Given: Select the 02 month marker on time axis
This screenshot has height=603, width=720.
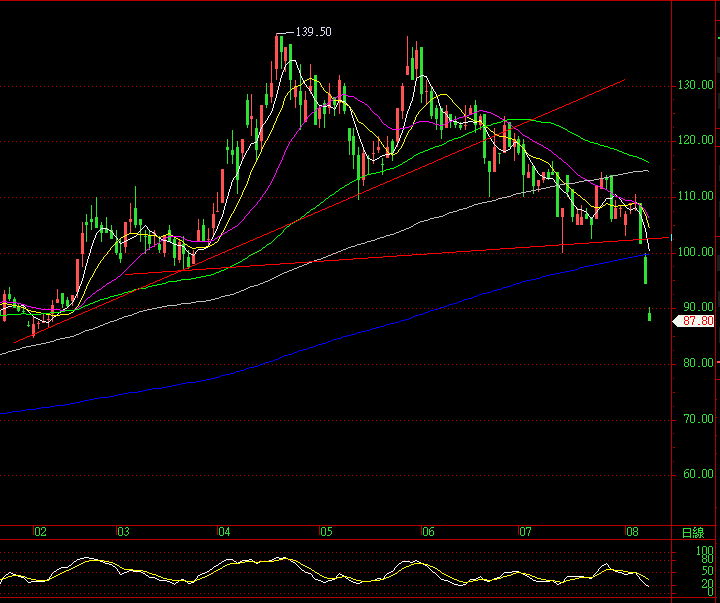Looking at the screenshot, I should [40, 532].
